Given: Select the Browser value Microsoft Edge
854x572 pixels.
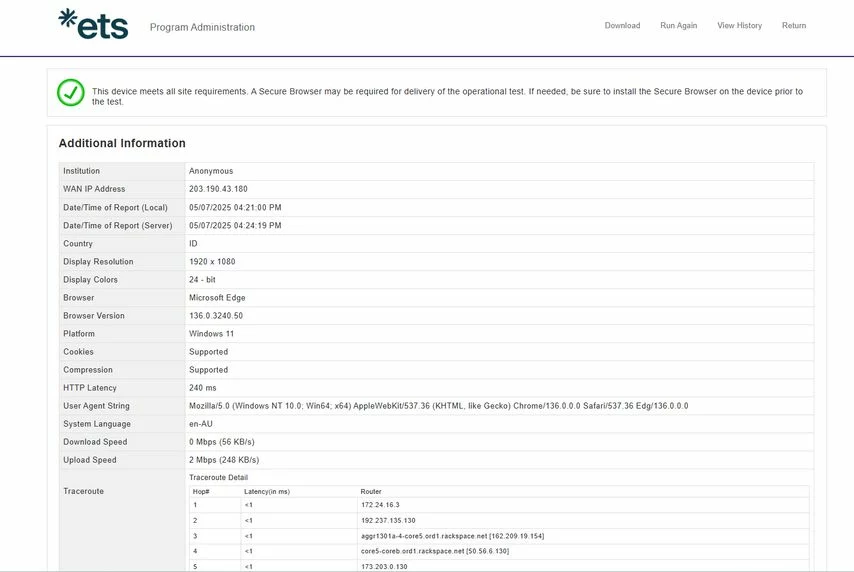Looking at the screenshot, I should [x=217, y=298].
